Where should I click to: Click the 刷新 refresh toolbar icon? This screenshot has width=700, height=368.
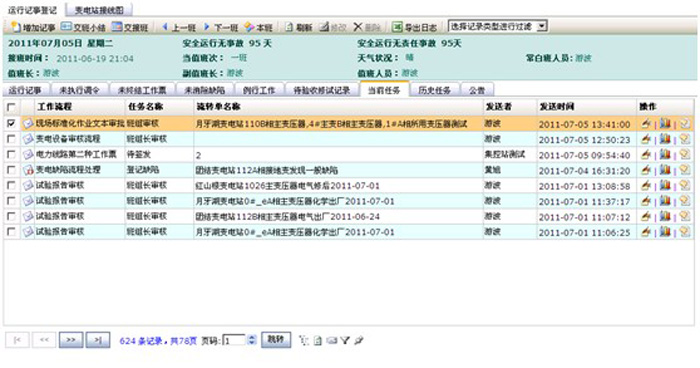pos(289,27)
